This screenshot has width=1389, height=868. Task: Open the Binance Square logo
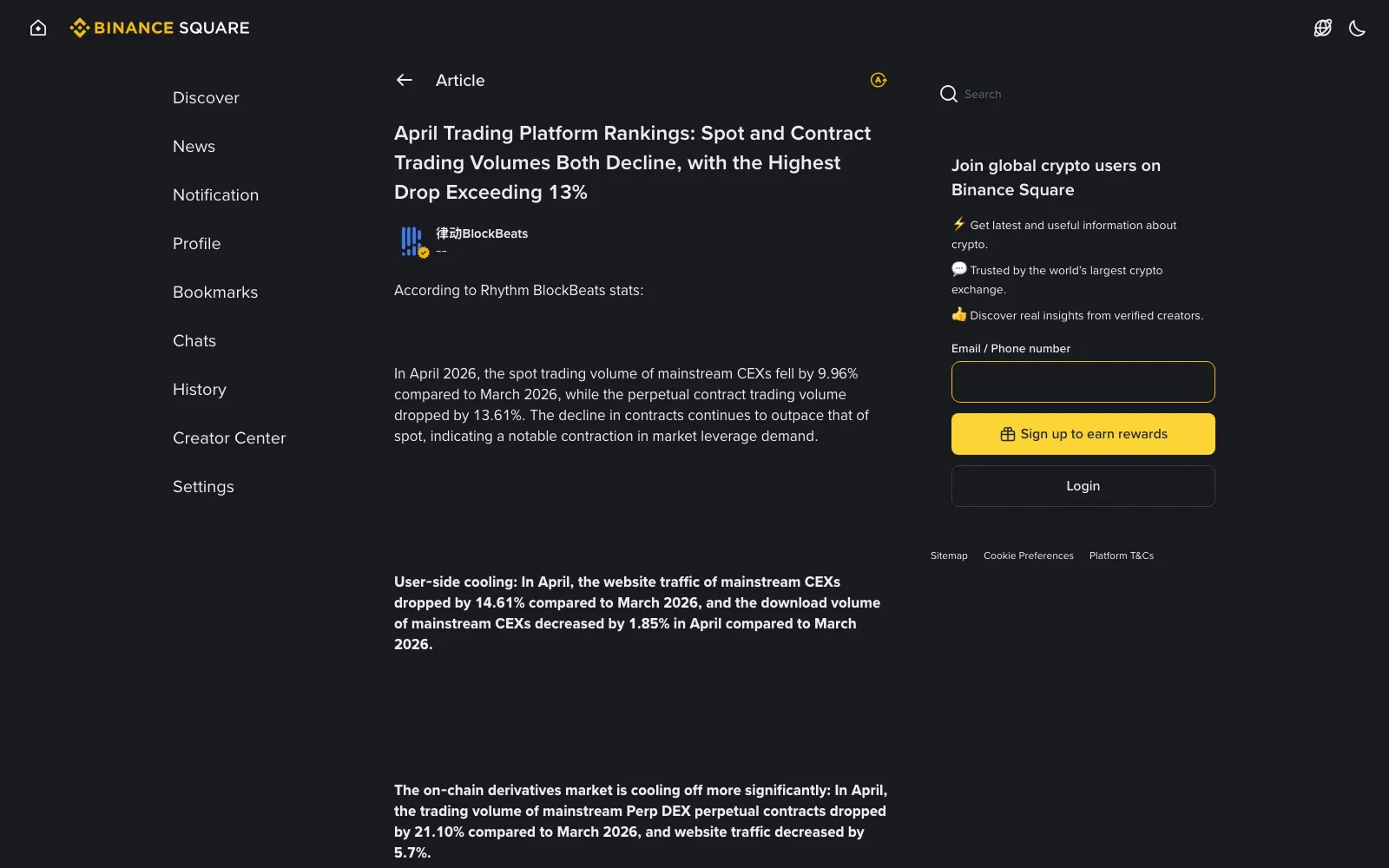pos(160,28)
